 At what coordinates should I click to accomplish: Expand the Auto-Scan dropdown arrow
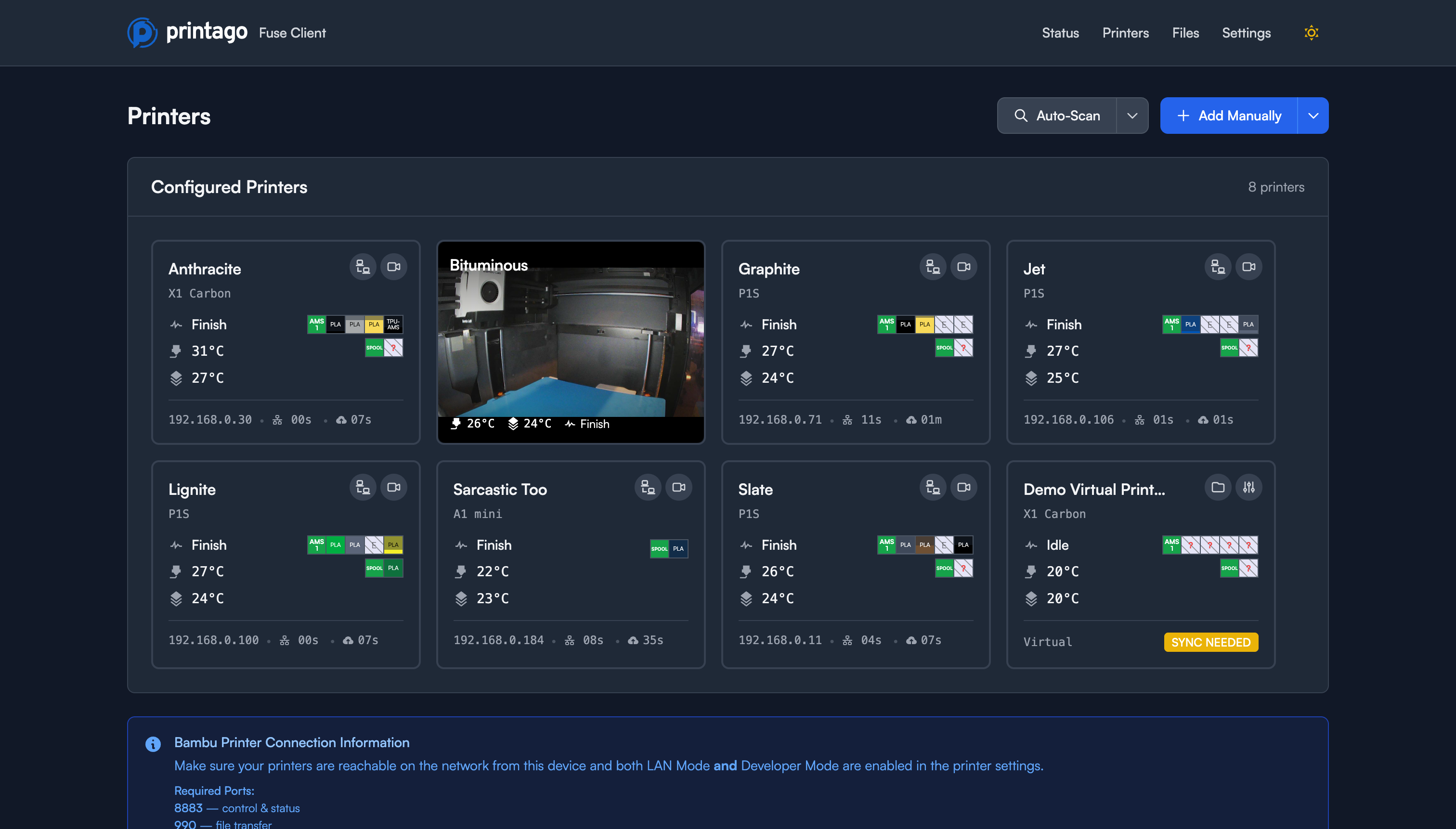click(1132, 116)
